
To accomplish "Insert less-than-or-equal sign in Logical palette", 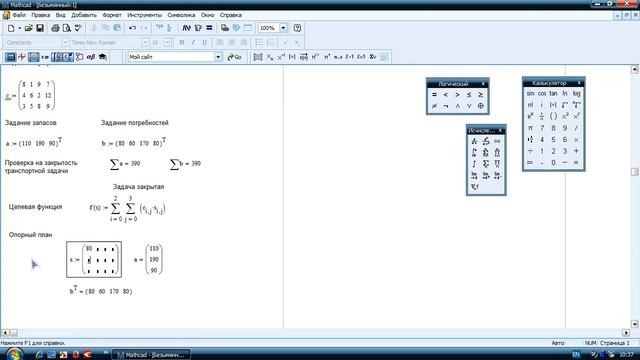I will pos(469,95).
